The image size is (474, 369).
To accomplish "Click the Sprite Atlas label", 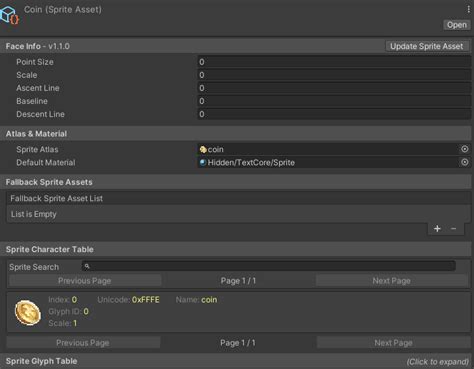I will (x=37, y=149).
